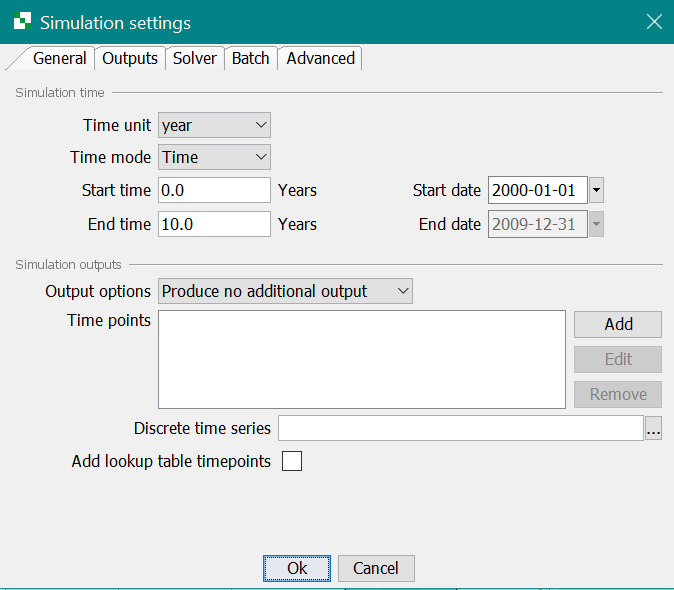Open the Advanced tab
674x590 pixels.
pos(320,58)
